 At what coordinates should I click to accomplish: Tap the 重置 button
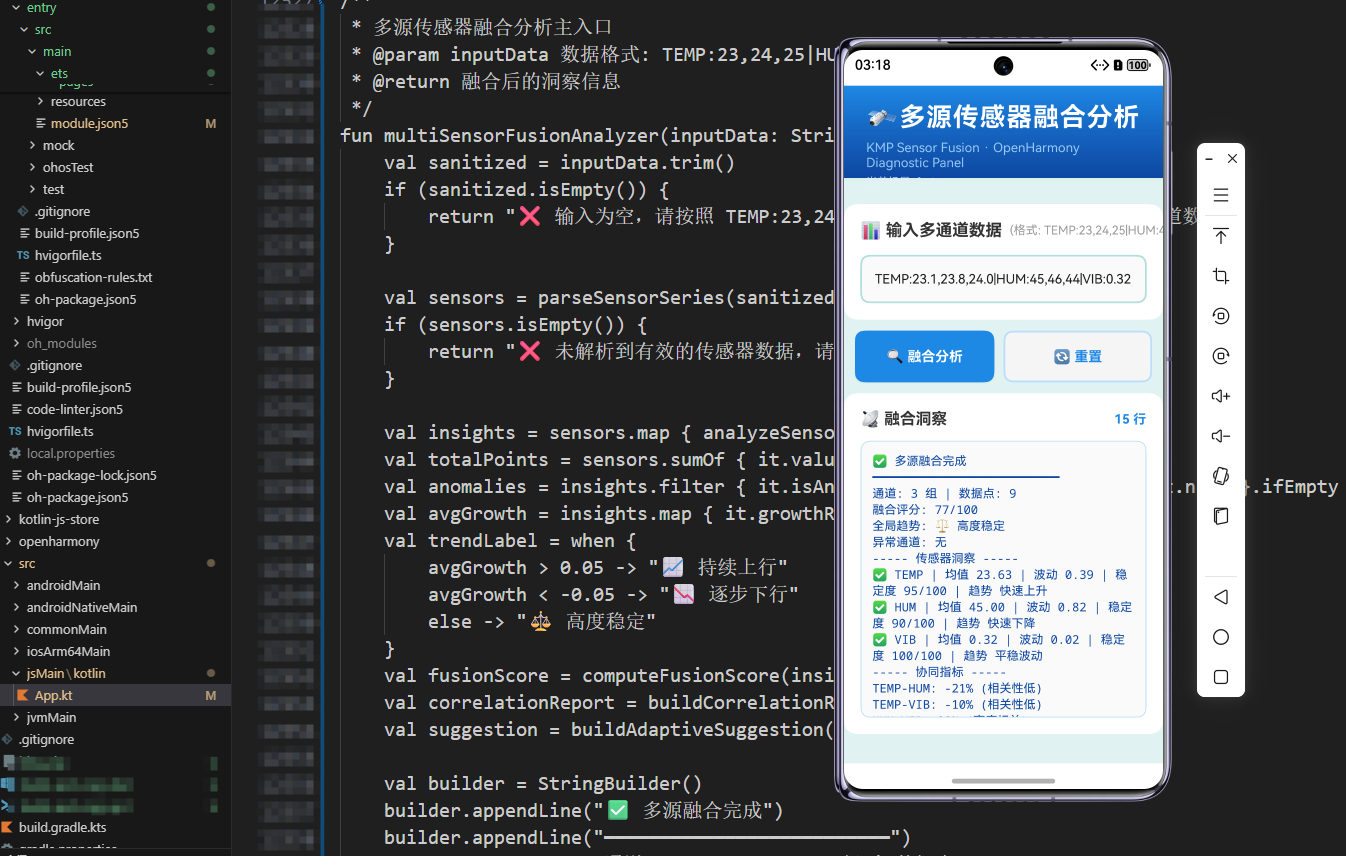(1077, 356)
